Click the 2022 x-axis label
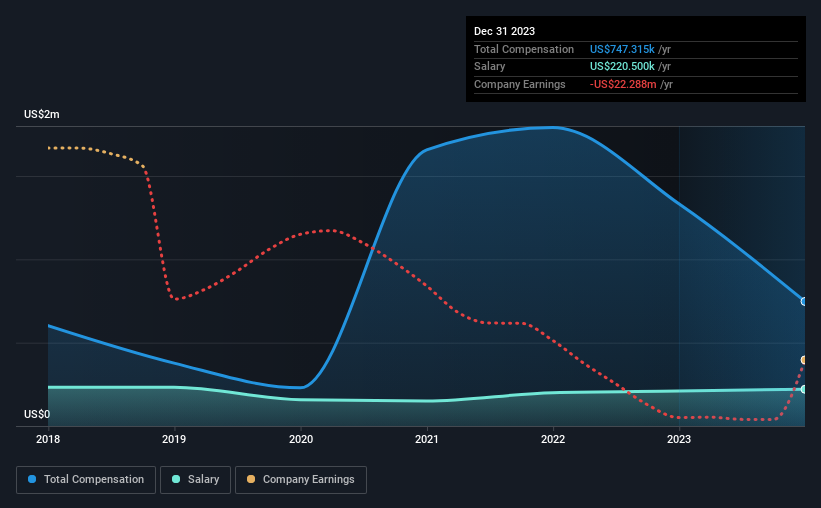Viewport: 821px width, 508px height. coord(553,439)
